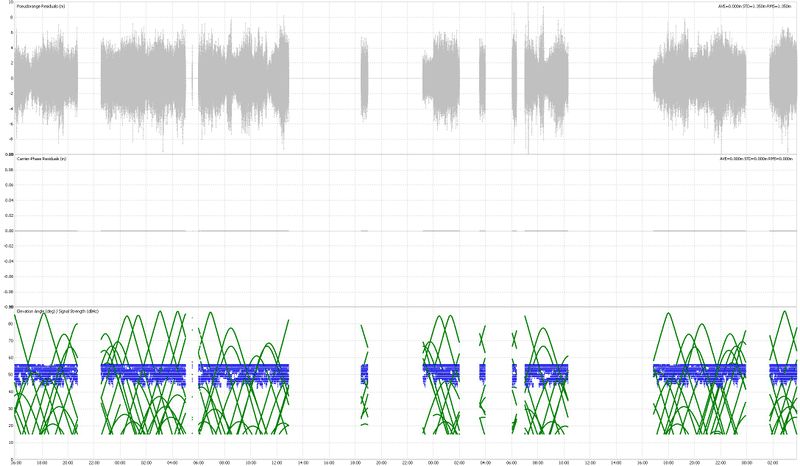Click the 0.08 y-axis label in carrier-phase plot
800x466 pixels.
coord(9,170)
